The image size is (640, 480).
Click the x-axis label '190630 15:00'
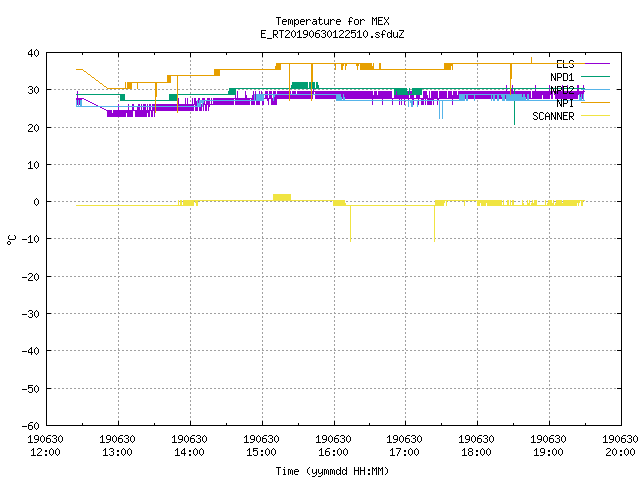(261, 446)
